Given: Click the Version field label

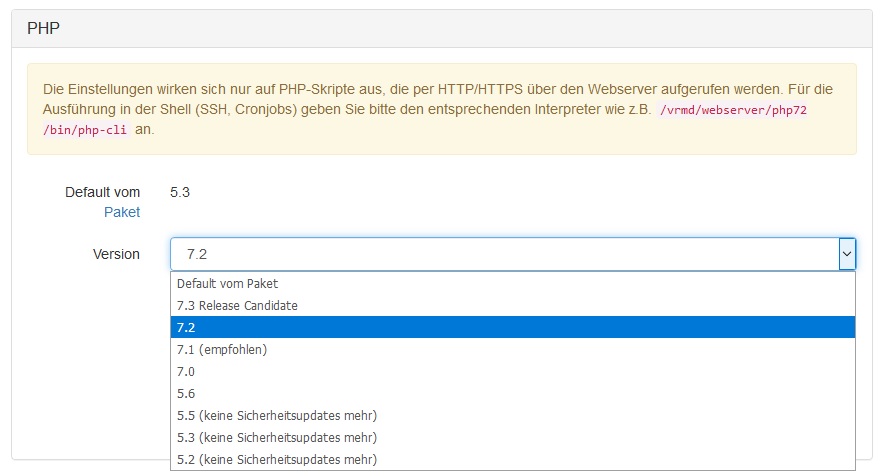Looking at the screenshot, I should [x=116, y=254].
